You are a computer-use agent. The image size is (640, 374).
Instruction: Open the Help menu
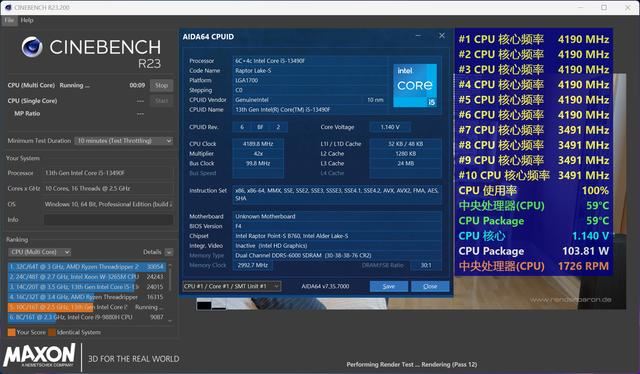point(27,20)
